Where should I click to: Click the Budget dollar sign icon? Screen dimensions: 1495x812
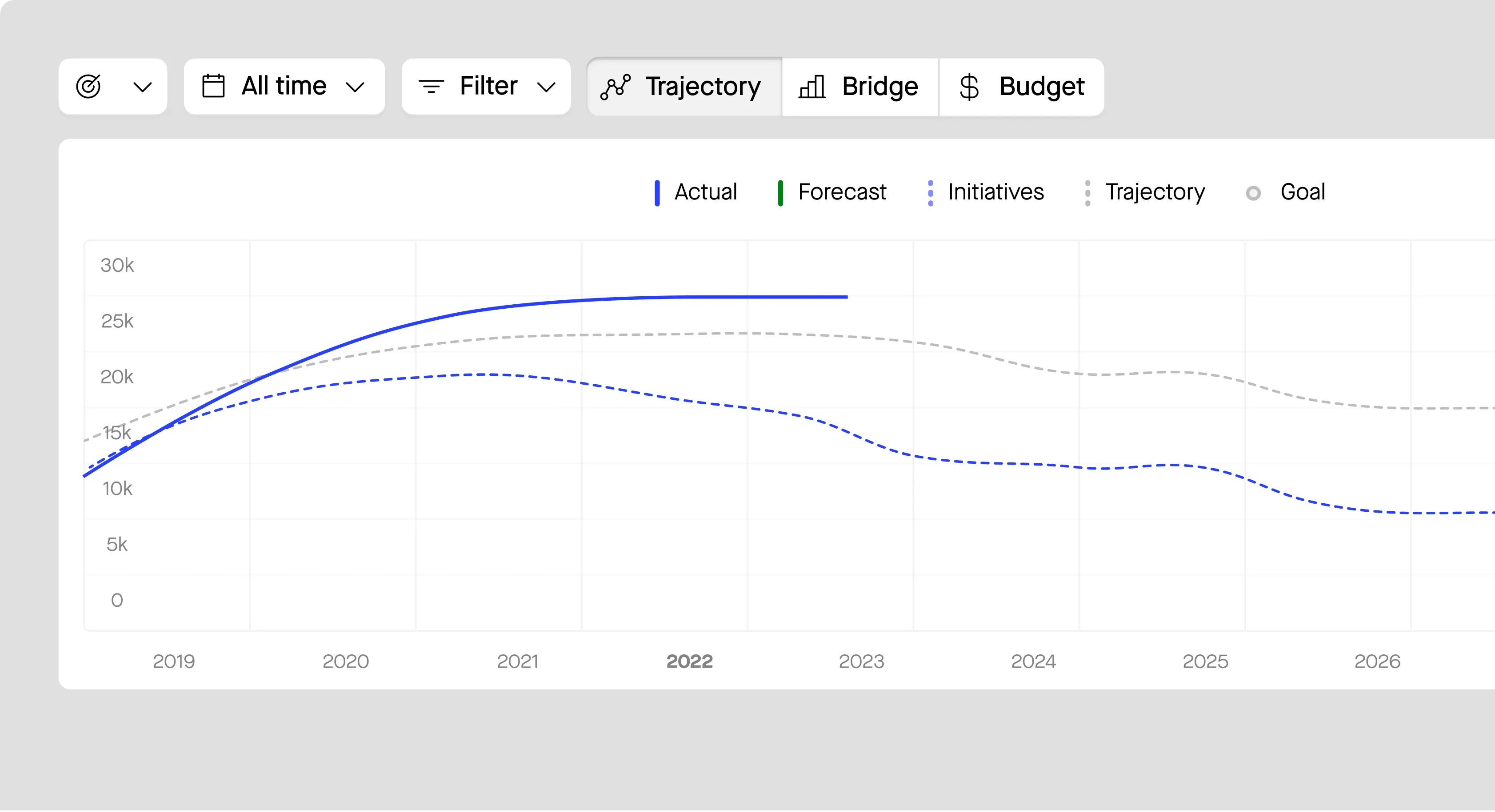pos(969,87)
